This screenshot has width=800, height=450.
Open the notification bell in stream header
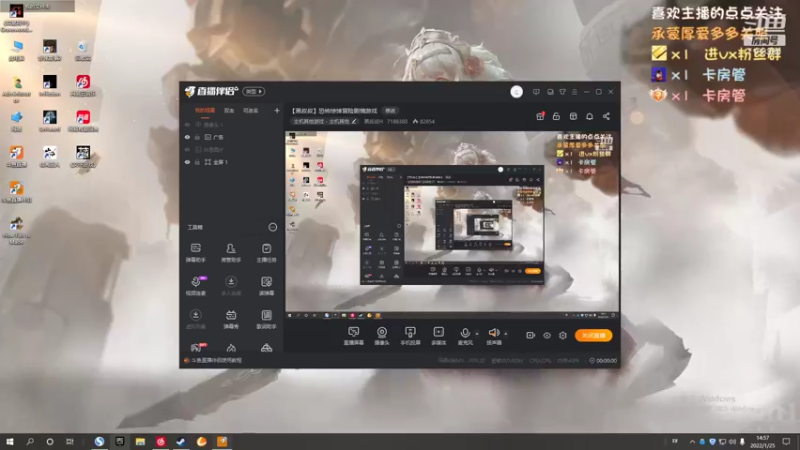click(x=589, y=116)
